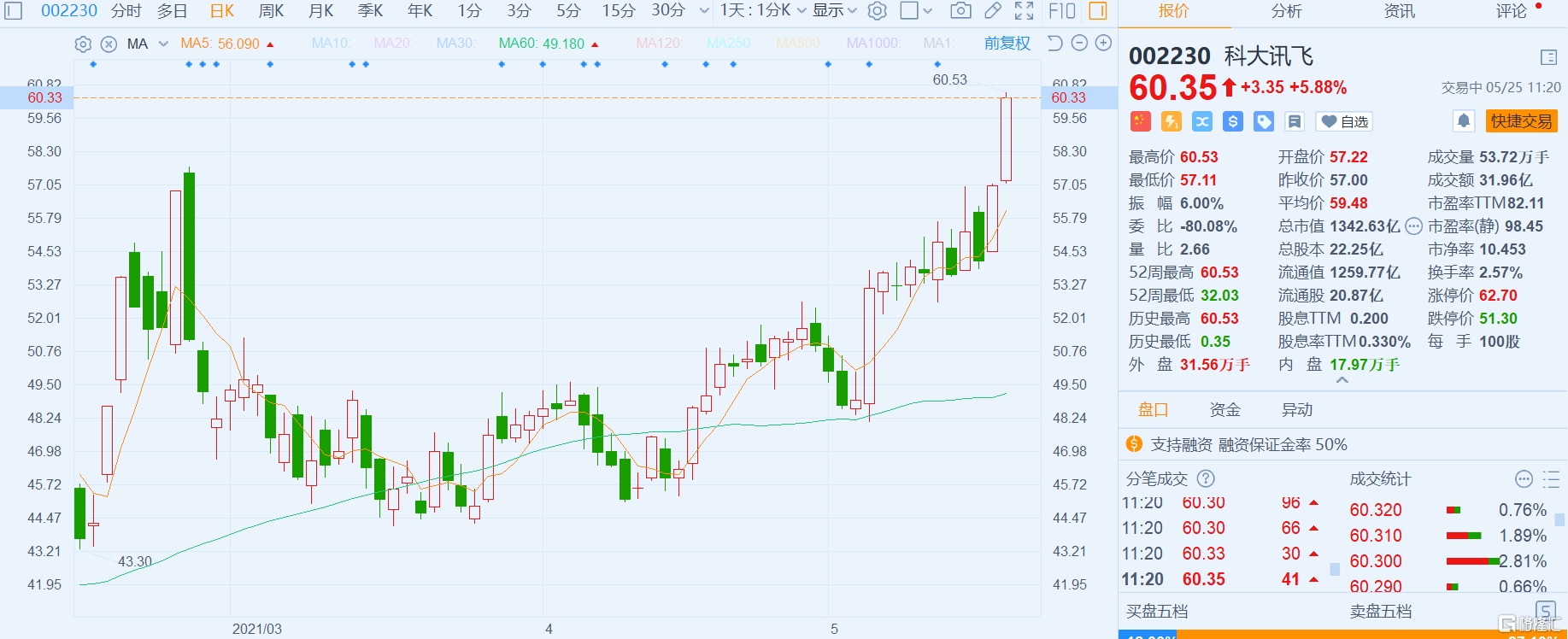
Task: Select the 15分 fifteen-minute chart
Action: click(619, 11)
